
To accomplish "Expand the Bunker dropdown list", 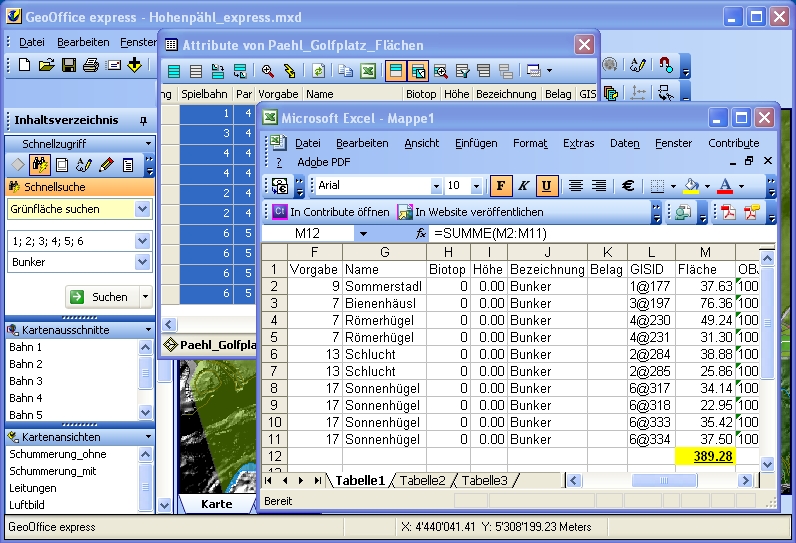I will pyautogui.click(x=142, y=262).
